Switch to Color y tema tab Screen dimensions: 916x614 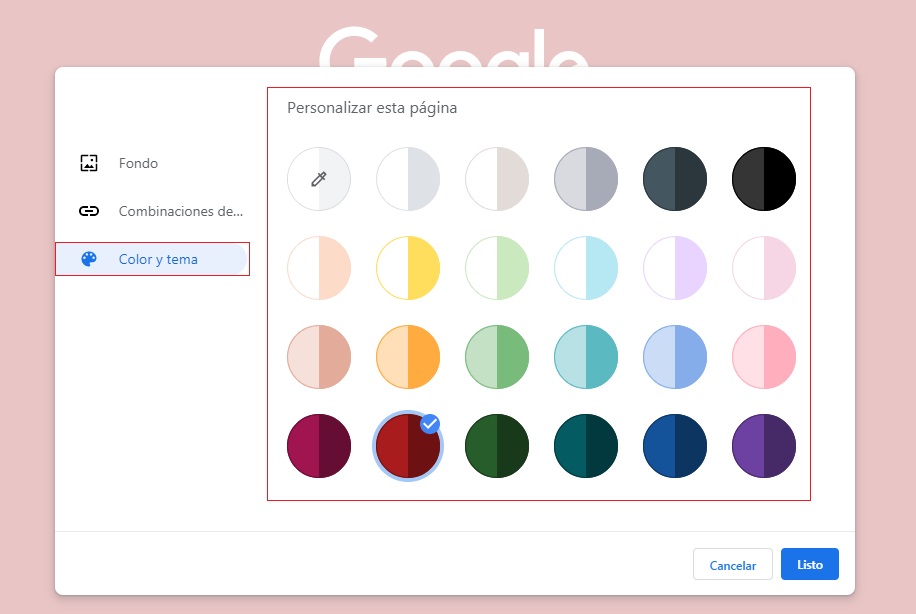point(158,259)
